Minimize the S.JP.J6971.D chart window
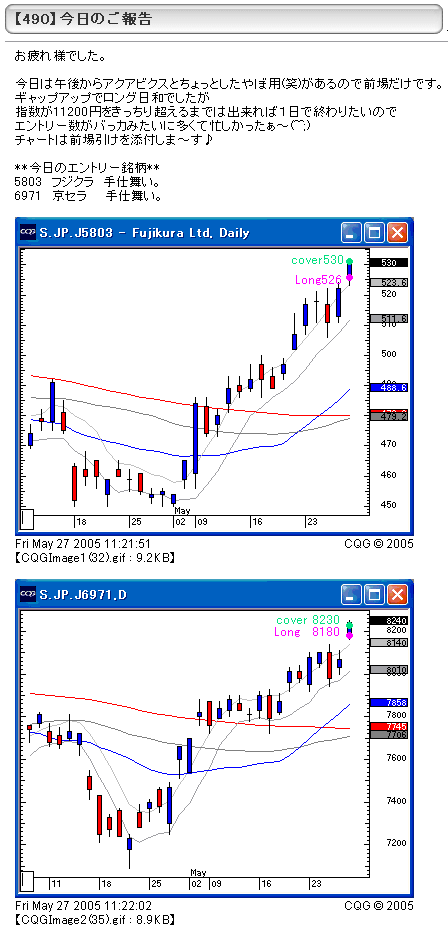Image resolution: width=448 pixels, height=931 pixels. (352, 594)
